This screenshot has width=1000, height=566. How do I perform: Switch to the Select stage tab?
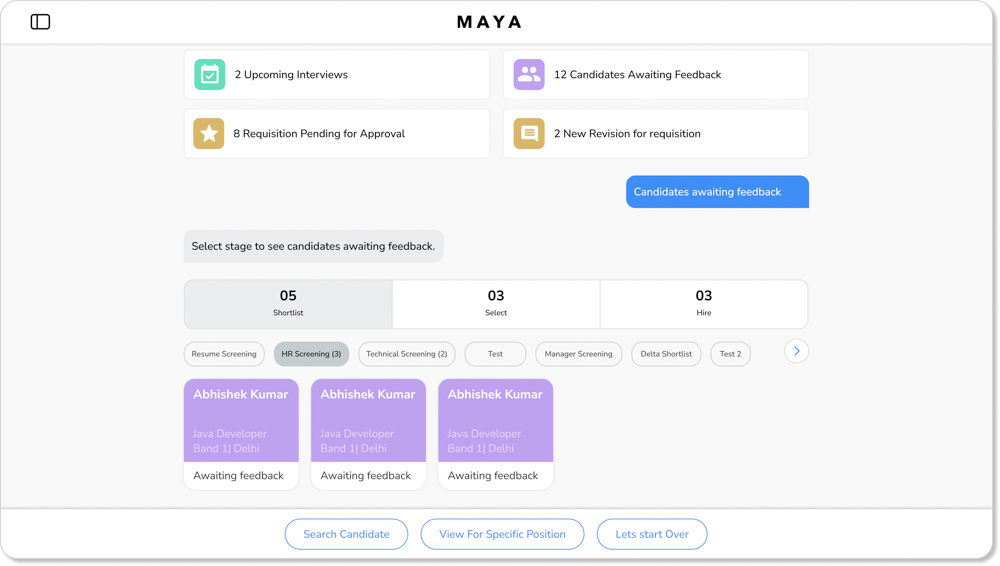[496, 304]
